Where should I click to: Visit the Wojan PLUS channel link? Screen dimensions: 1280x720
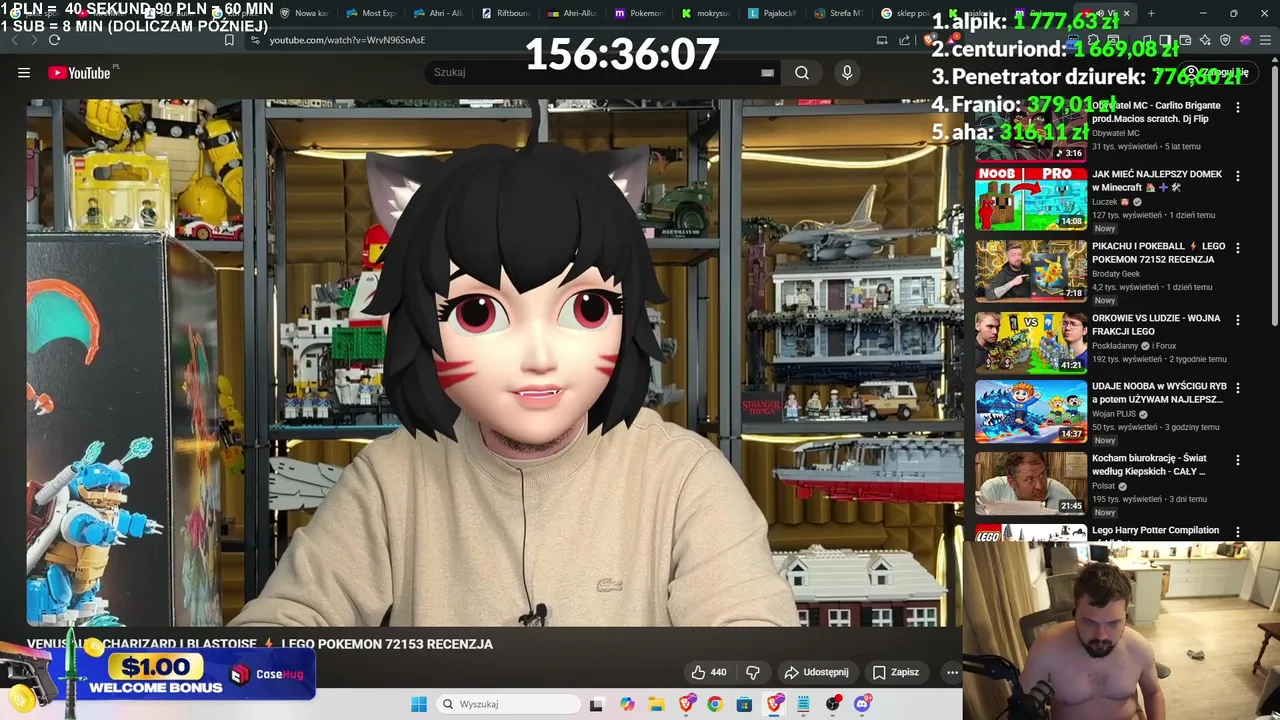click(1114, 413)
